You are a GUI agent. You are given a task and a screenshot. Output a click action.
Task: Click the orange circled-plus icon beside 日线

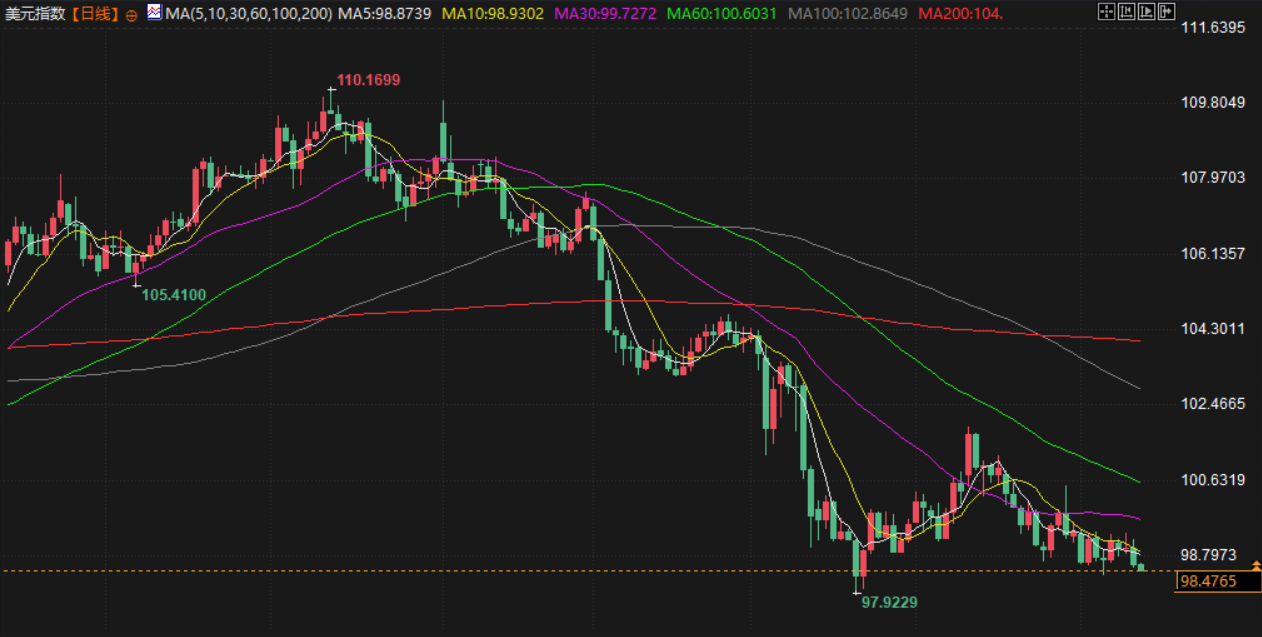pos(132,14)
